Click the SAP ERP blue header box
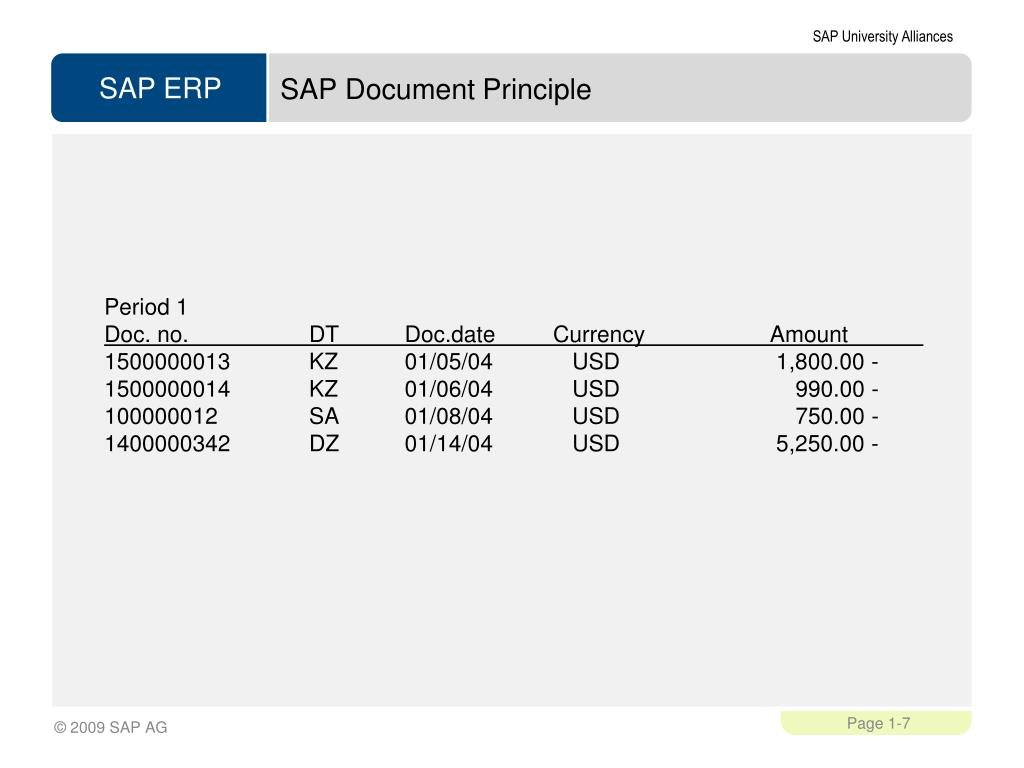The height and width of the screenshot is (768, 1024). (159, 88)
